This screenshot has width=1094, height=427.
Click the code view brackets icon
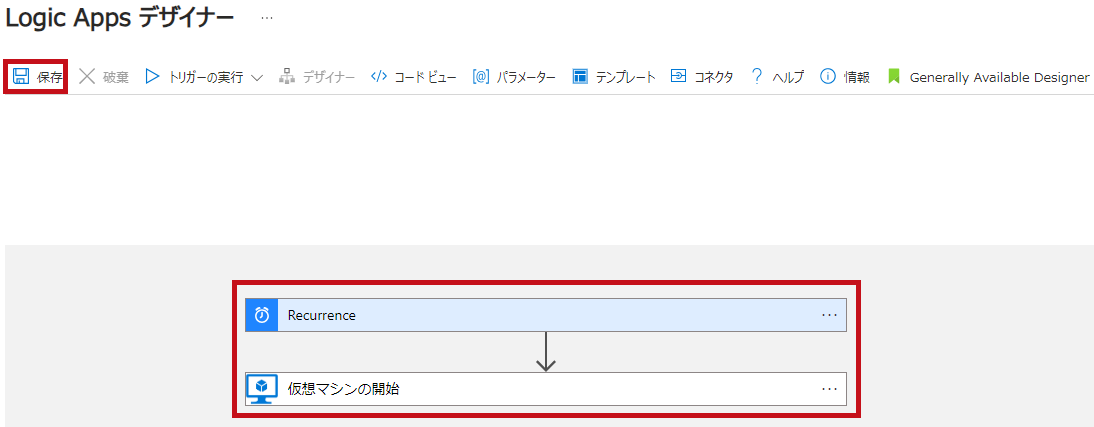(x=379, y=77)
